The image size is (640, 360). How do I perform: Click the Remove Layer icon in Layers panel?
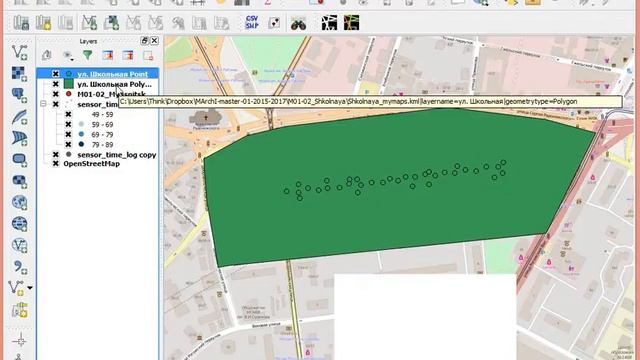[x=148, y=55]
